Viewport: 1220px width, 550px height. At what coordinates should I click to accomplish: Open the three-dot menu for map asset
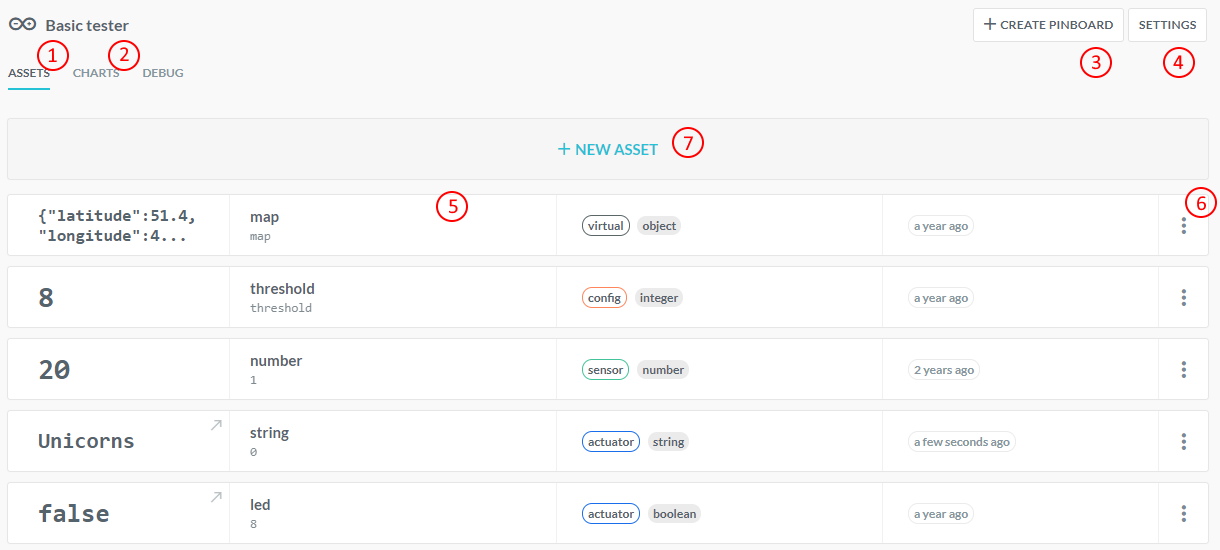[x=1183, y=226]
